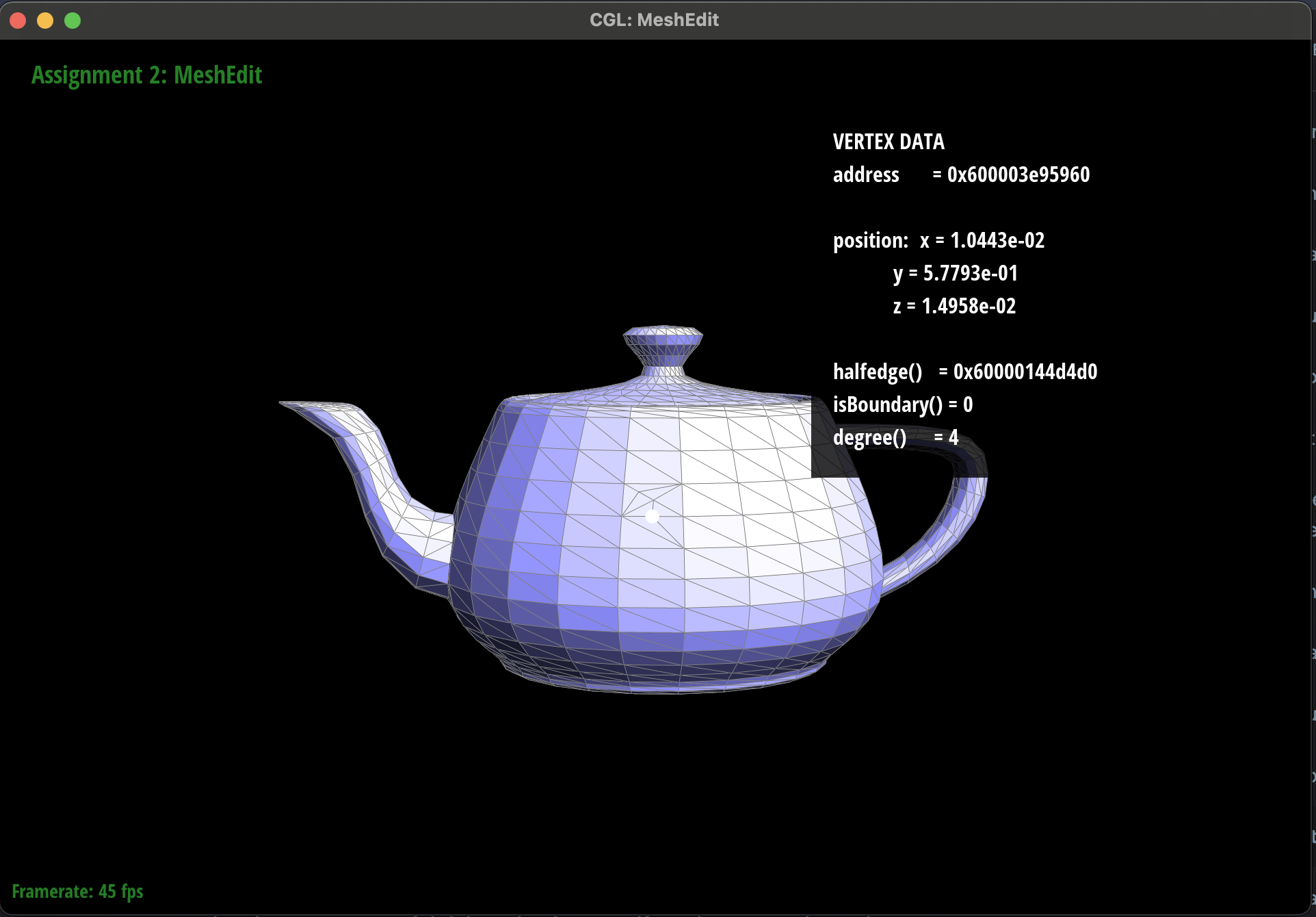Select the highlighted white vertex dot

point(653,516)
